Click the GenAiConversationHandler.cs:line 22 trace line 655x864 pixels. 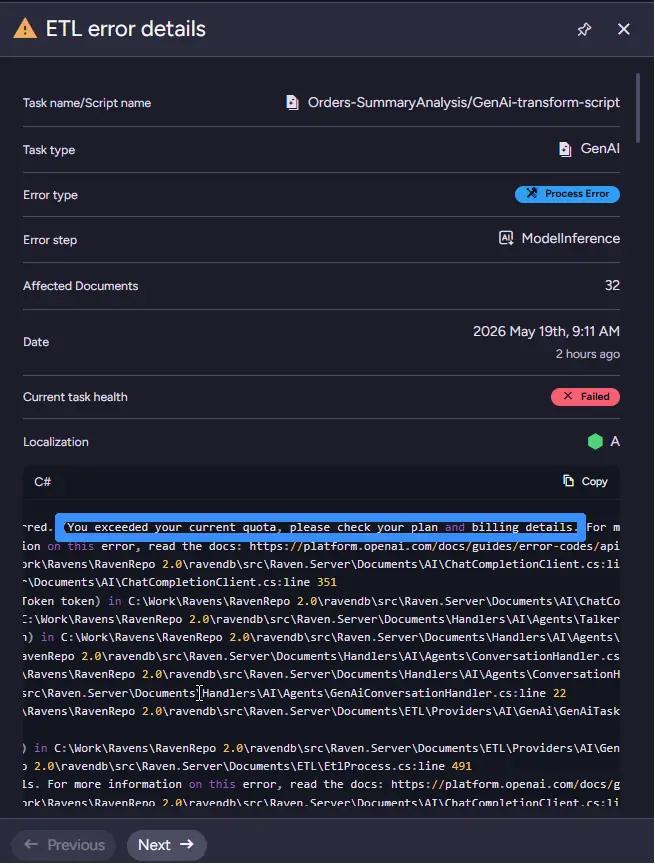click(x=295, y=693)
